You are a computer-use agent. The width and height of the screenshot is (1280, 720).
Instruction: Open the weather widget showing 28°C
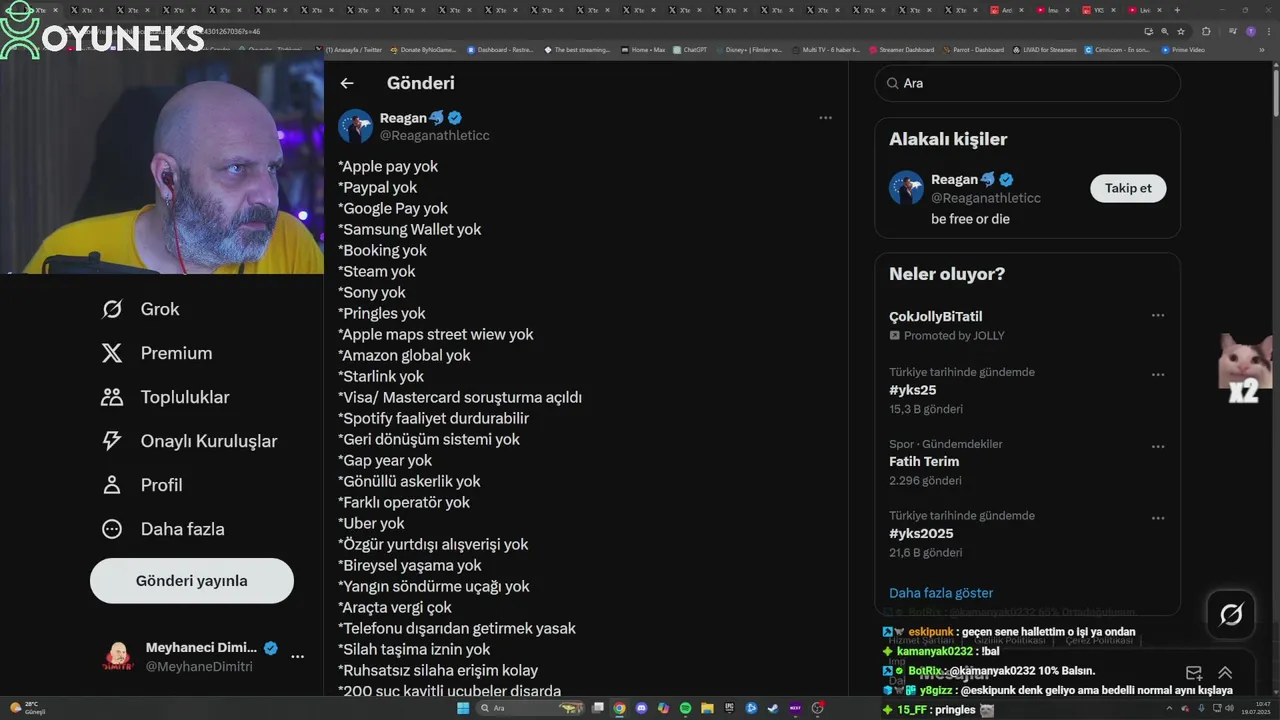(24, 708)
